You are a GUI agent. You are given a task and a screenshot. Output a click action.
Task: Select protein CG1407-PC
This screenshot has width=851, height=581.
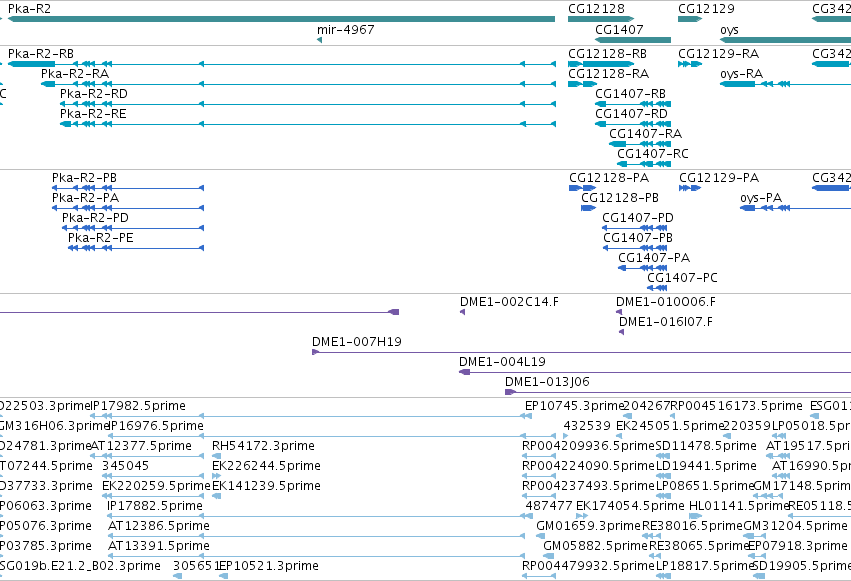(x=683, y=278)
